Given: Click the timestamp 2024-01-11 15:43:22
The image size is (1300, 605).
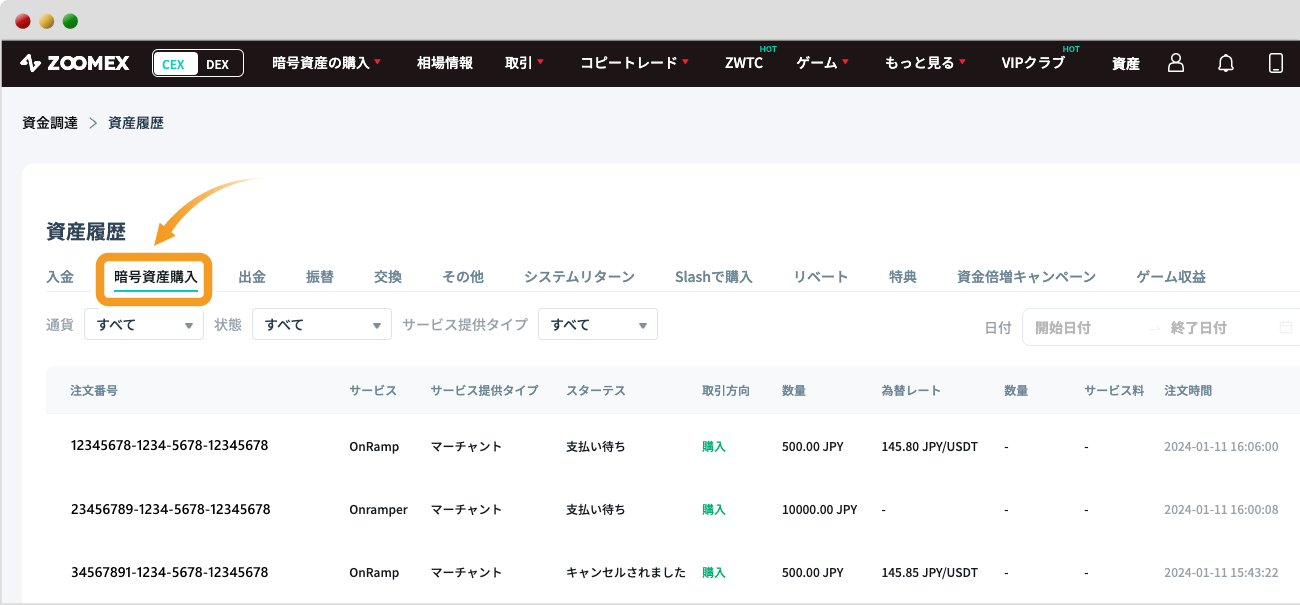Looking at the screenshot, I should coord(1221,573).
